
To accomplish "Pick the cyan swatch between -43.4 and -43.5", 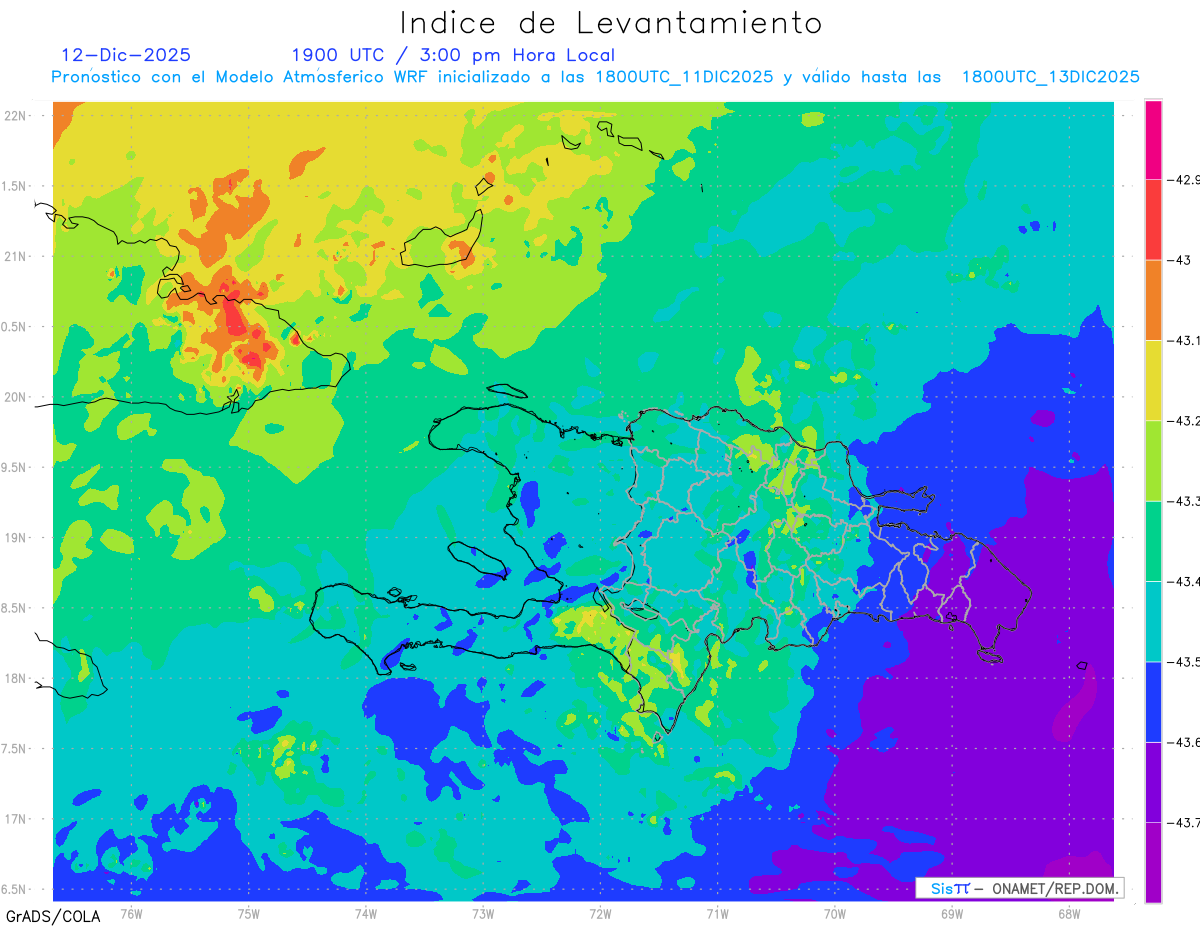I will pyautogui.click(x=1153, y=621).
